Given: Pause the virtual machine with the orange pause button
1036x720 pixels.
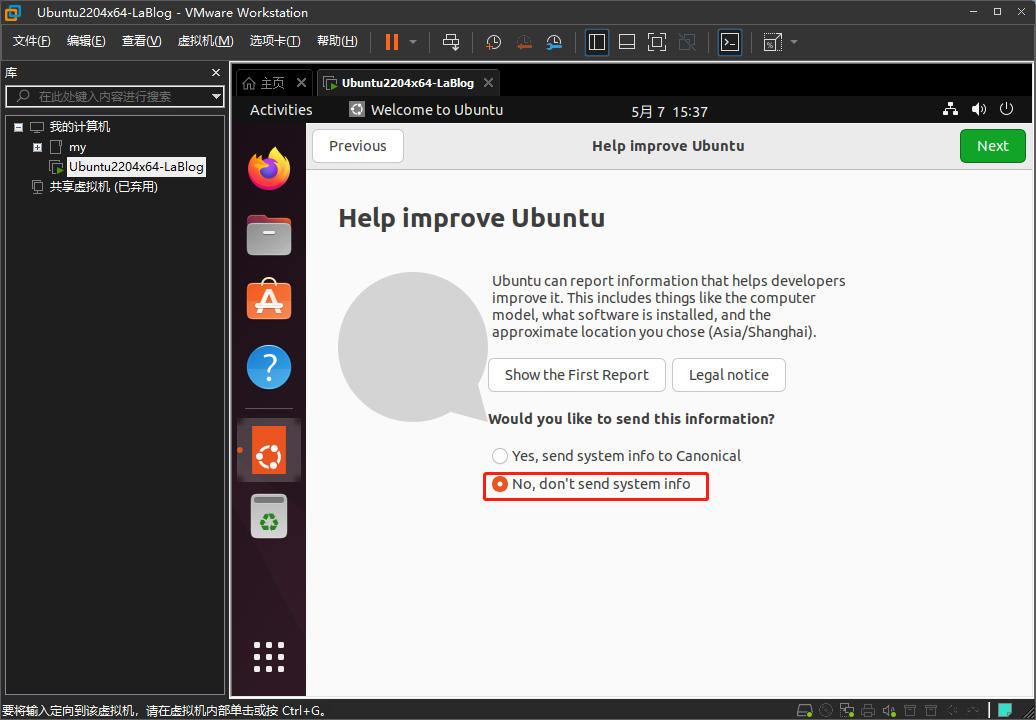Looking at the screenshot, I should (392, 42).
